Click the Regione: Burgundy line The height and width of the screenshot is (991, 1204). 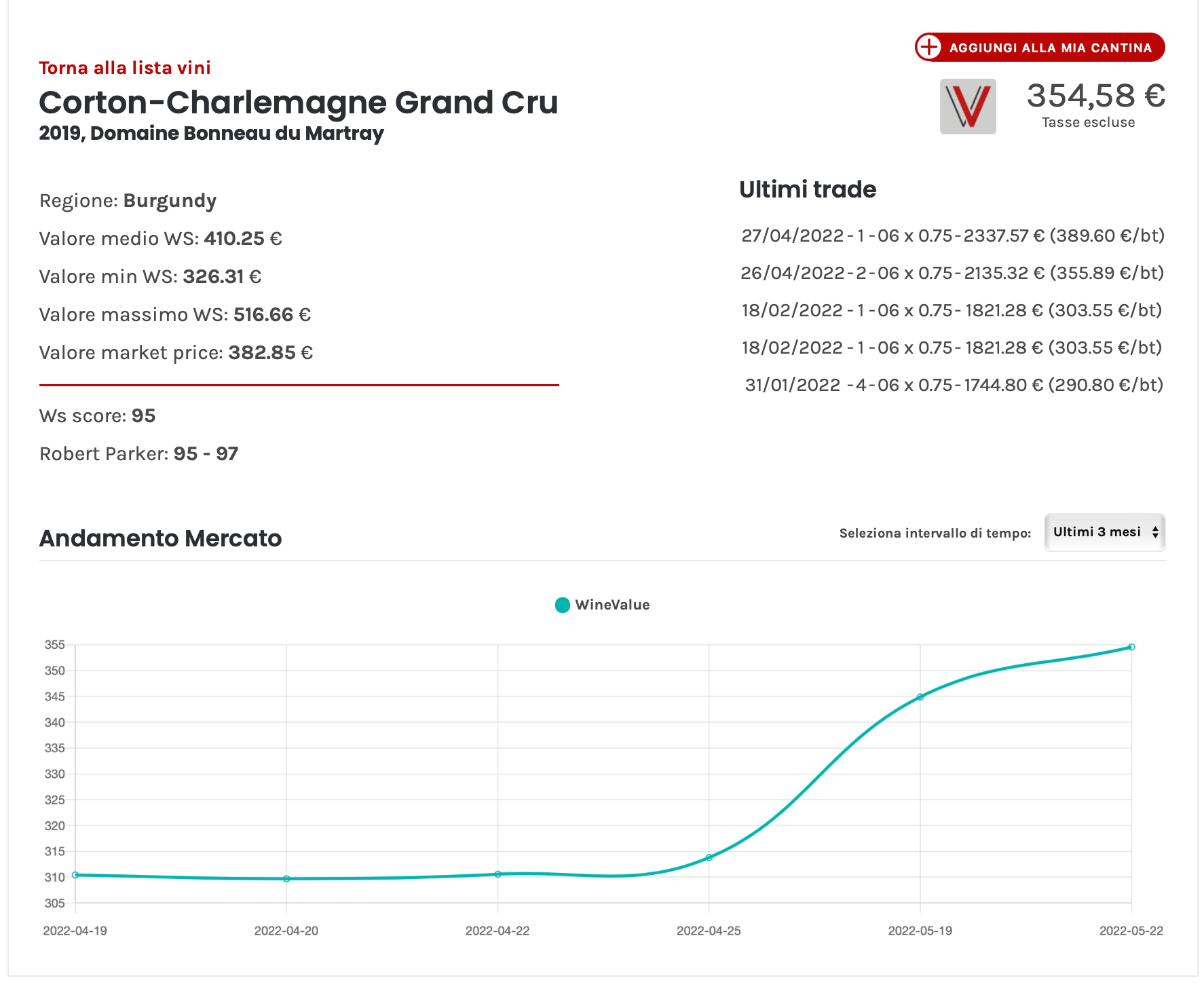pyautogui.click(x=128, y=201)
